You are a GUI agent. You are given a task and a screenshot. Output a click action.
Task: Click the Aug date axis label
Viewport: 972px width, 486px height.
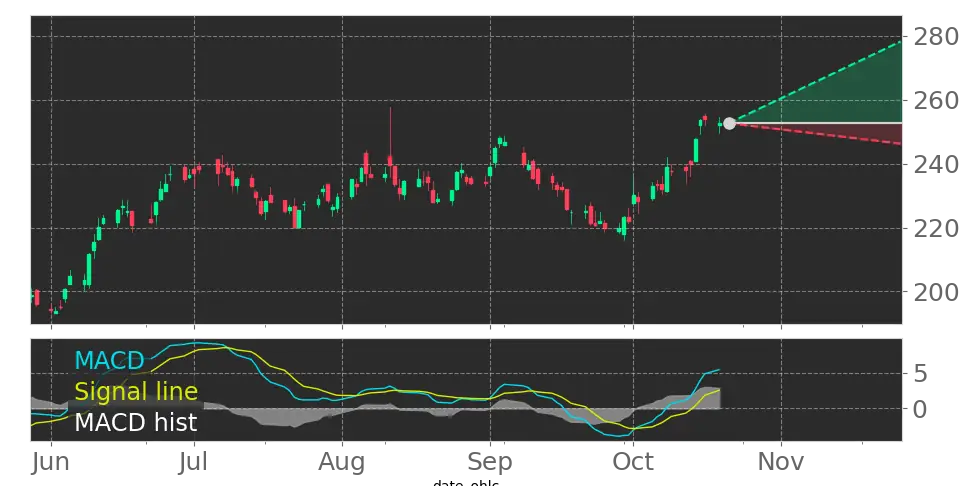point(342,462)
